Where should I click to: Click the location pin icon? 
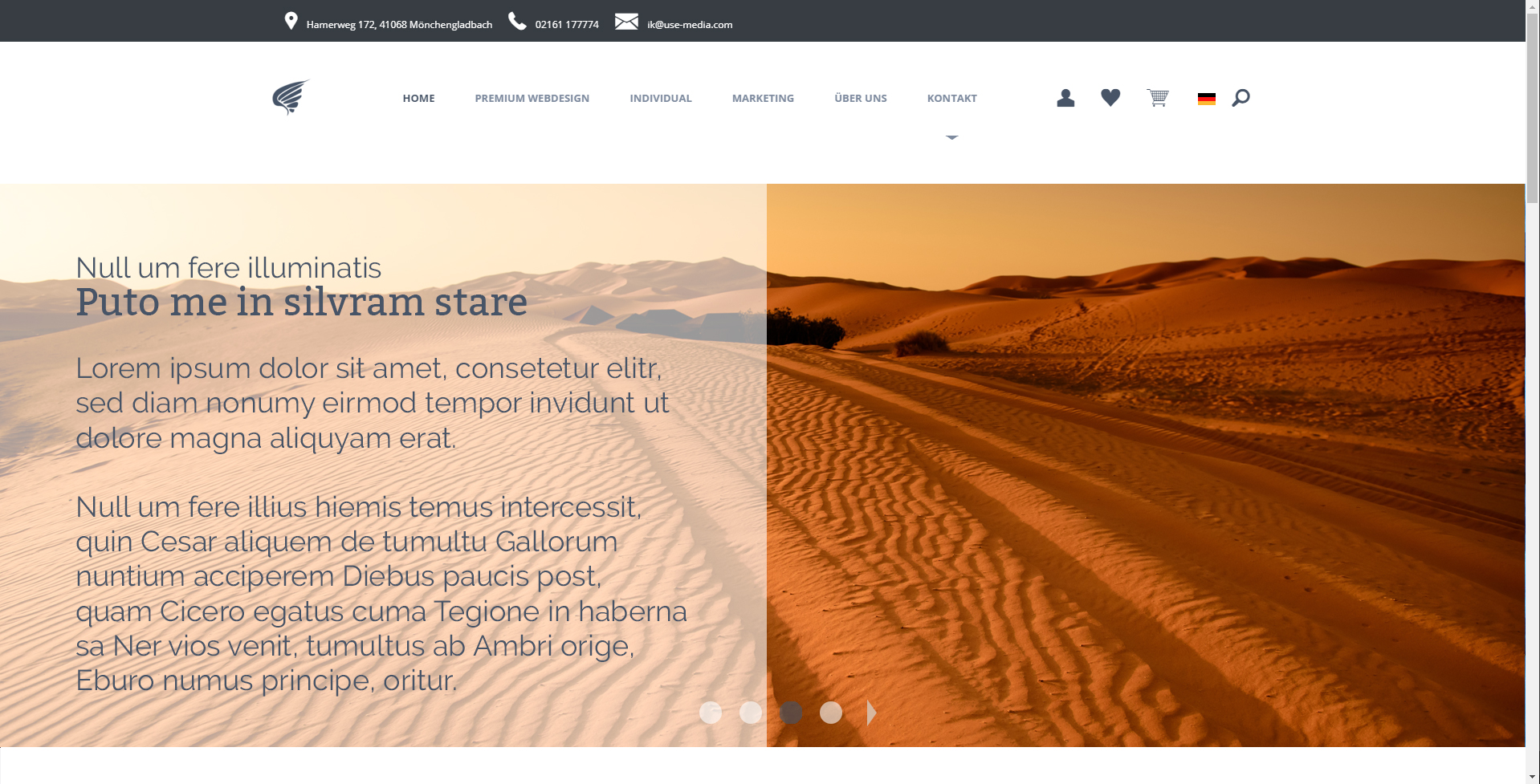(x=291, y=21)
